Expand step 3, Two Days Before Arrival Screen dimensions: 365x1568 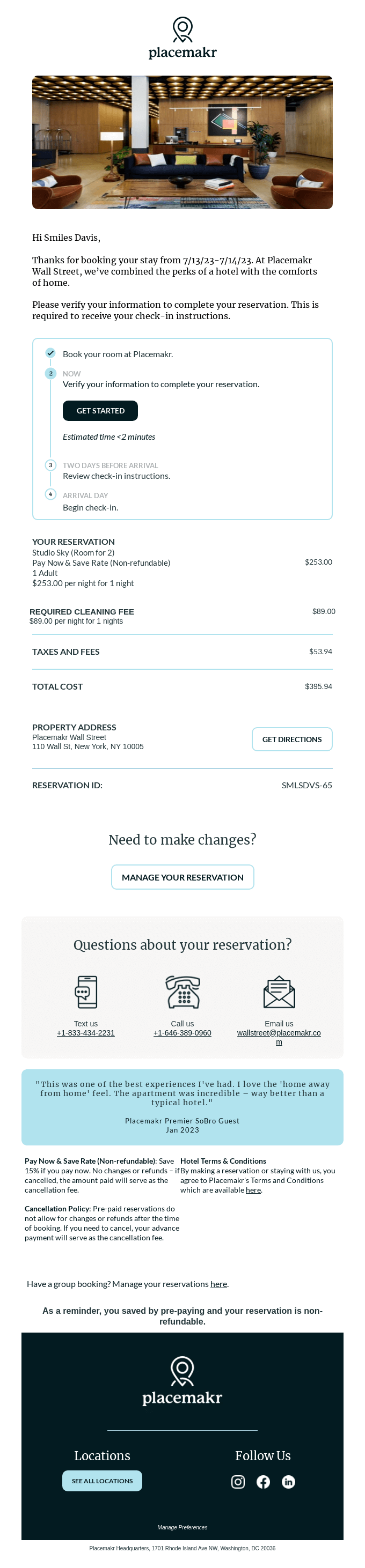[x=50, y=464]
